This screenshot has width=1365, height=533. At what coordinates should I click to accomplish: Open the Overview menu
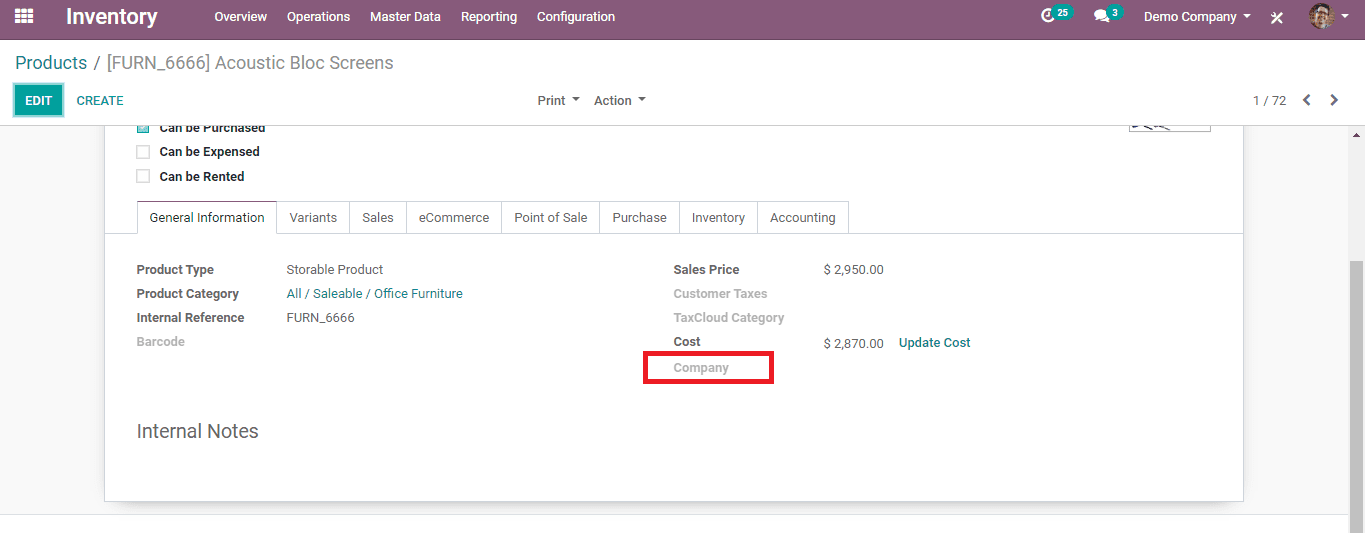(240, 17)
